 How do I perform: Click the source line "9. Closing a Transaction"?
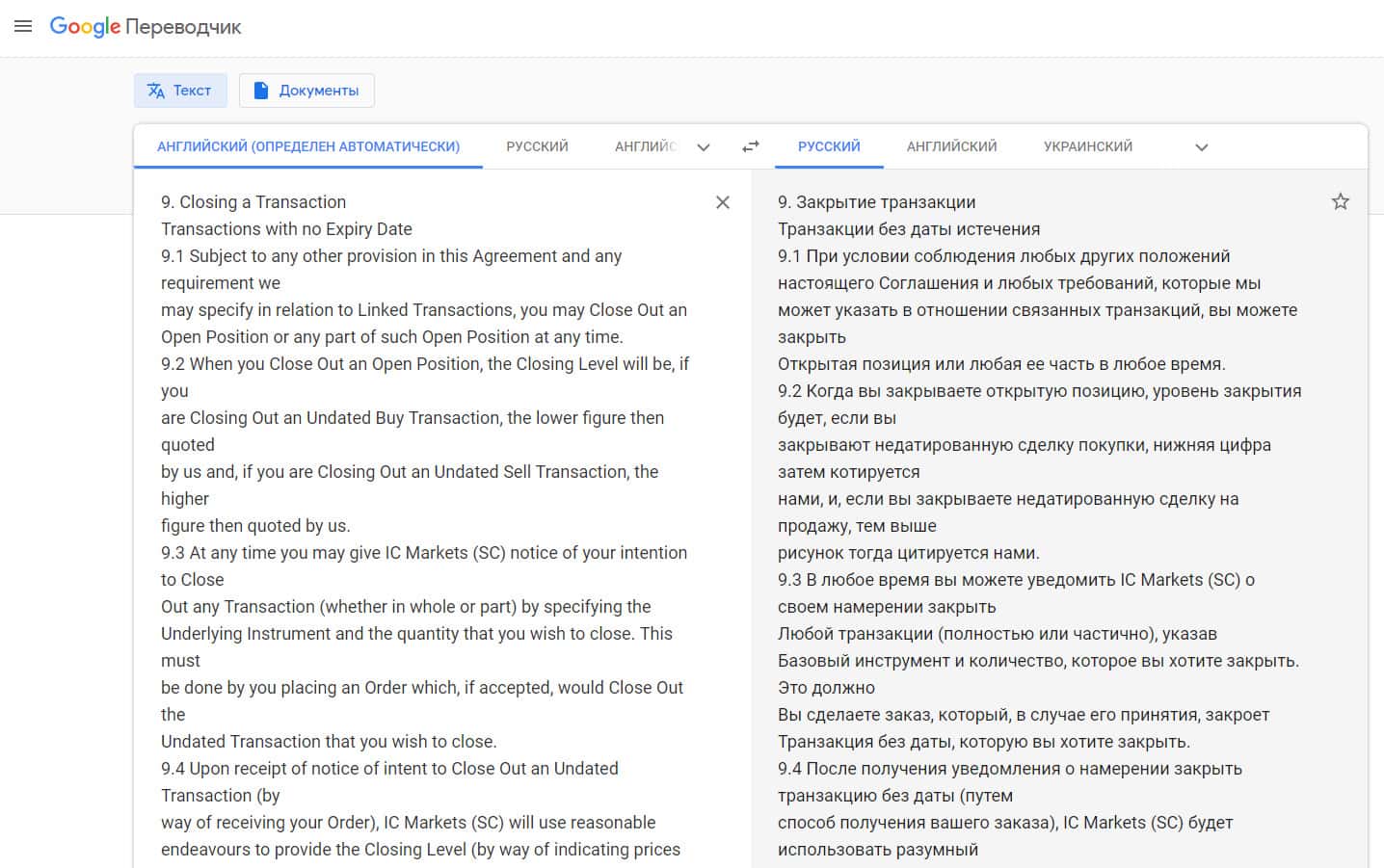(x=253, y=202)
